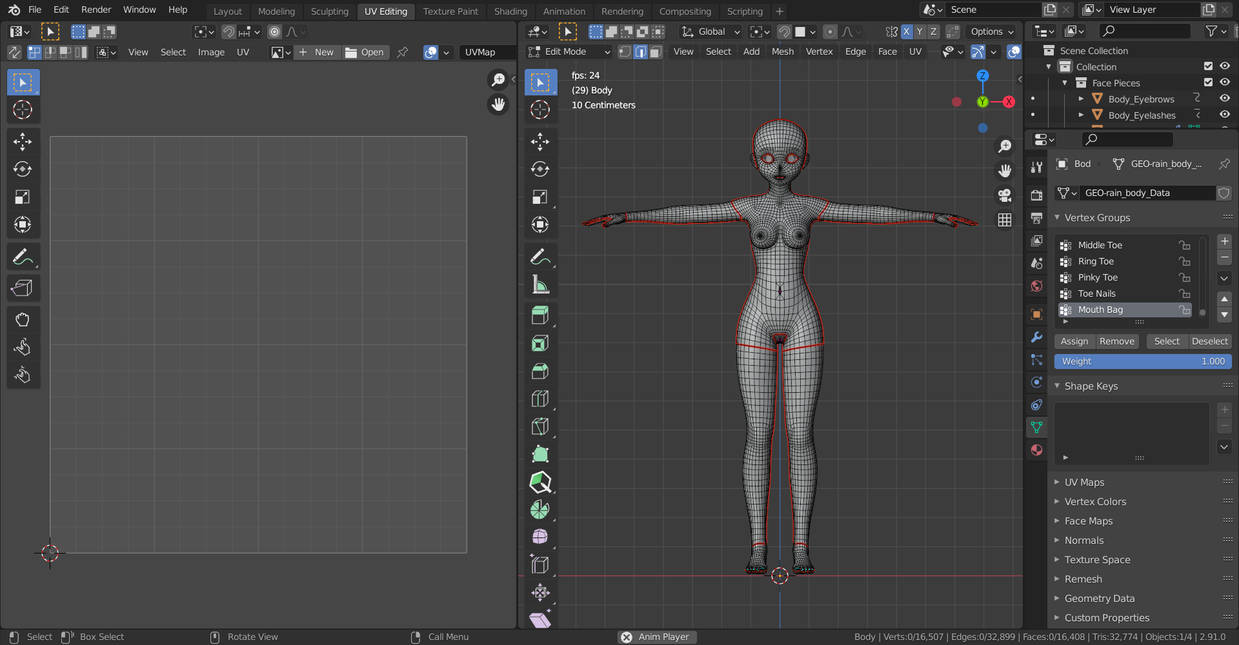
Task: Expand Body_Eyebrows in the outliner
Action: [x=1081, y=99]
